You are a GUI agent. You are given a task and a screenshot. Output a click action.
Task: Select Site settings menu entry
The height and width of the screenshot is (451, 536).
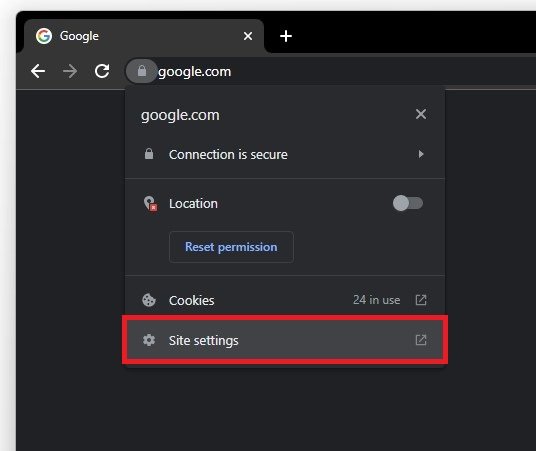click(x=285, y=340)
